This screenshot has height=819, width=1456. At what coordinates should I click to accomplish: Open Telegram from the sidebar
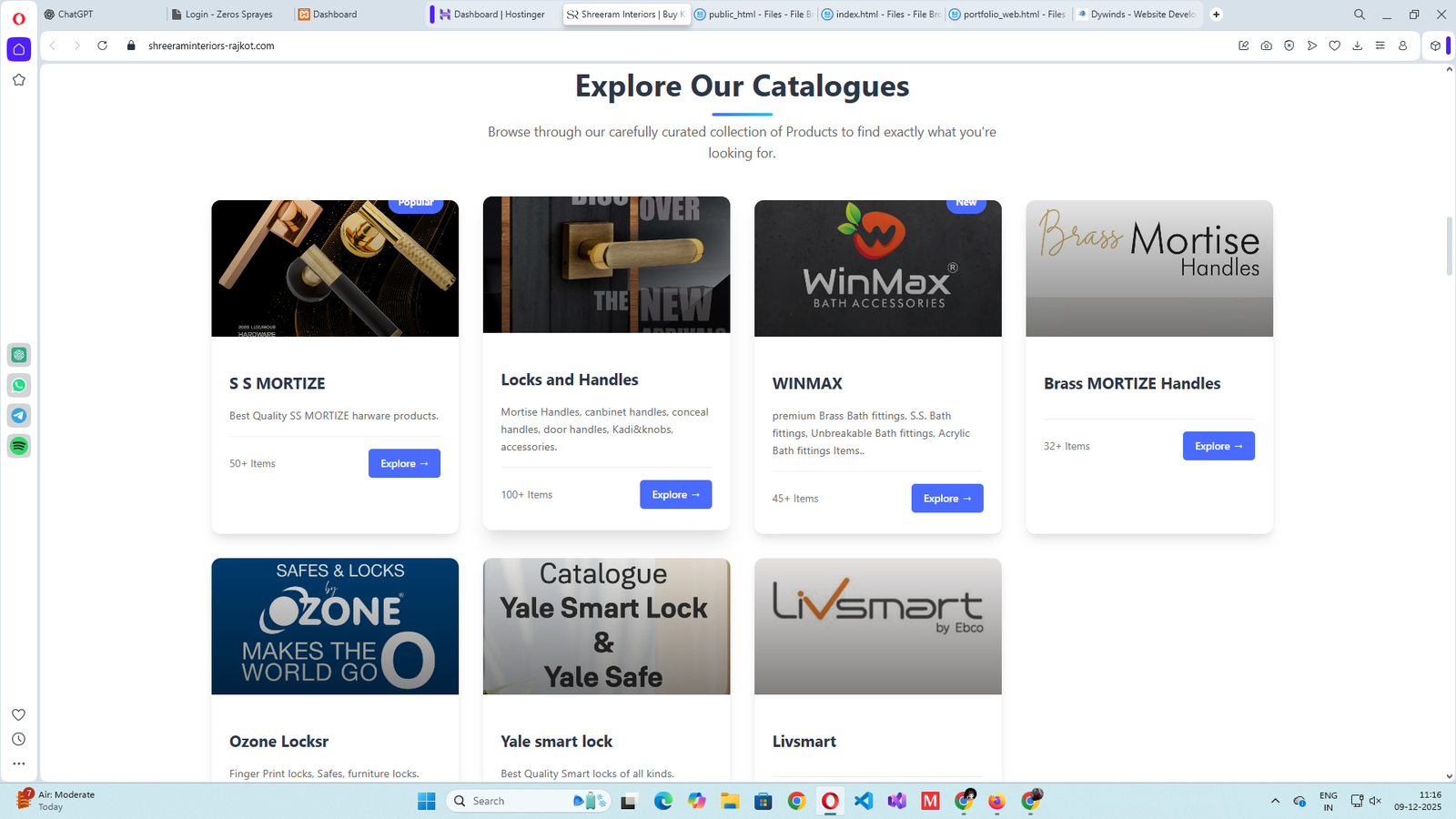pos(18,416)
